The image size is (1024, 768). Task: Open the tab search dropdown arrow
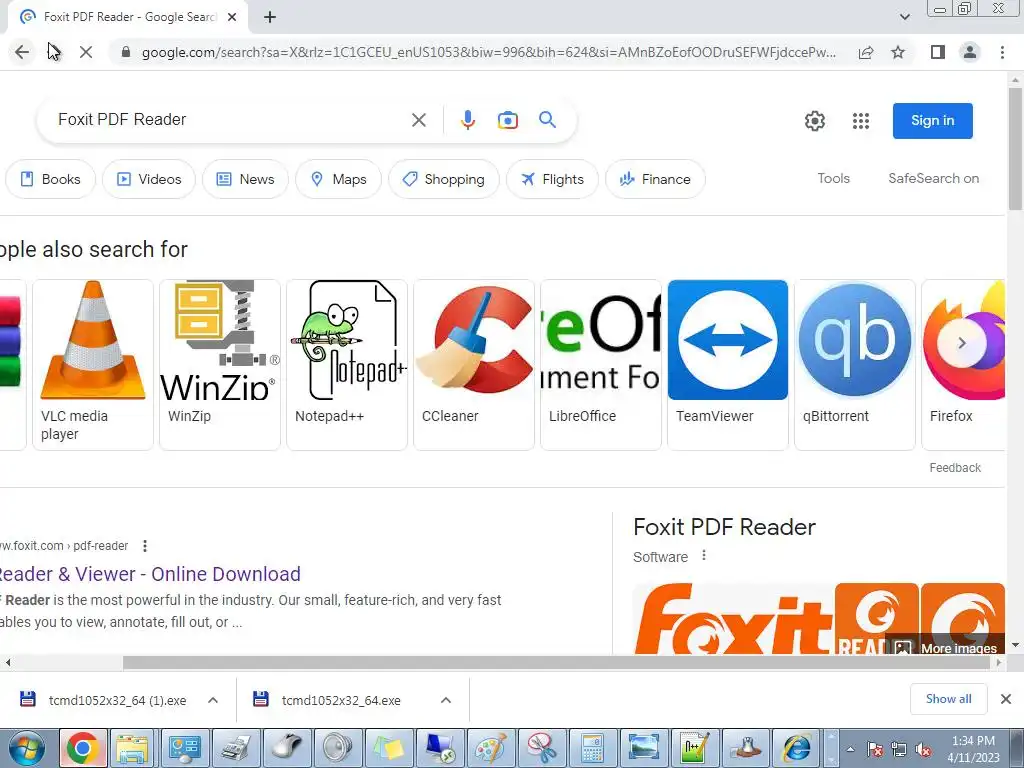tap(904, 17)
